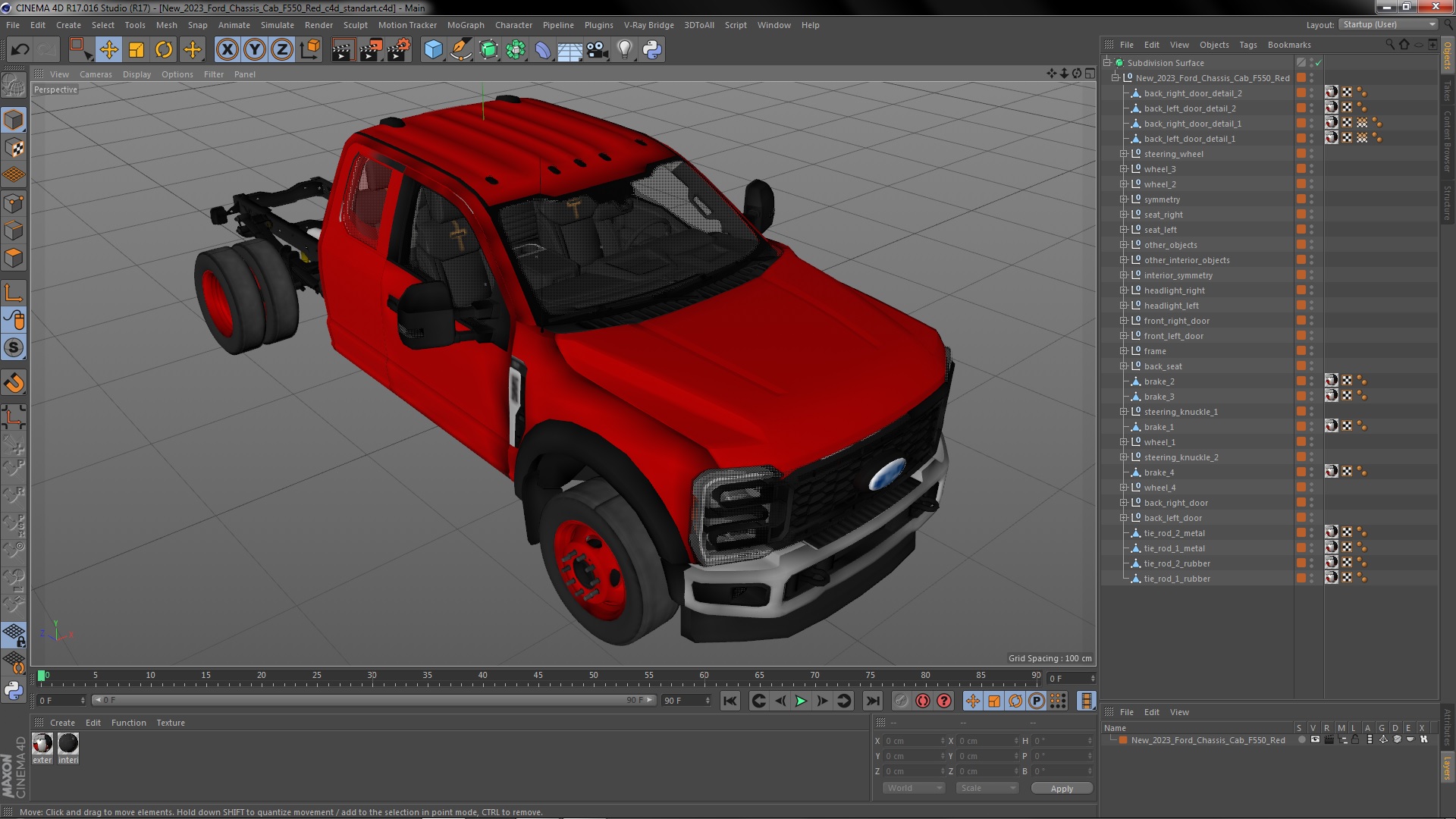Go to end of animation
This screenshot has height=819, width=1456.
[873, 701]
